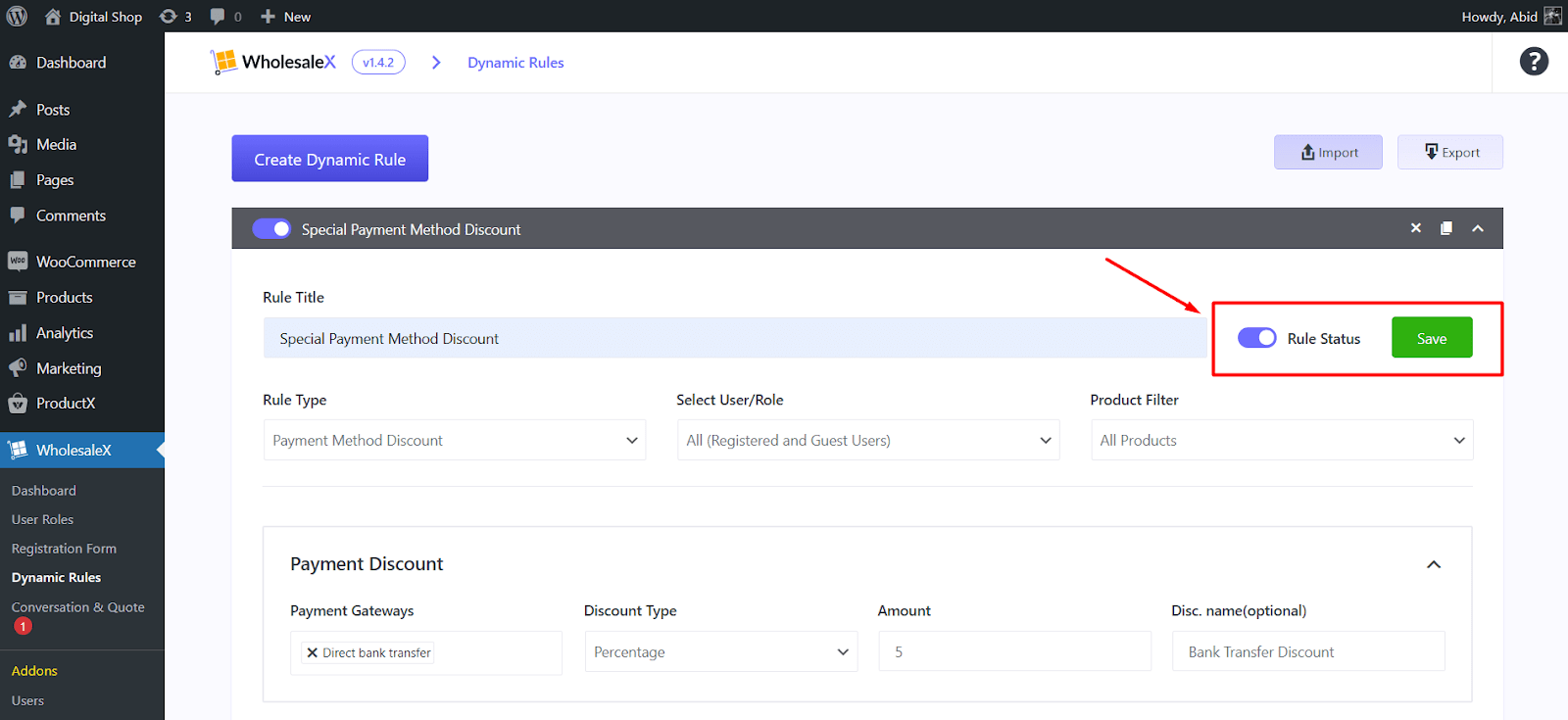The height and width of the screenshot is (720, 1568).
Task: Click the Import button
Action: [1328, 152]
